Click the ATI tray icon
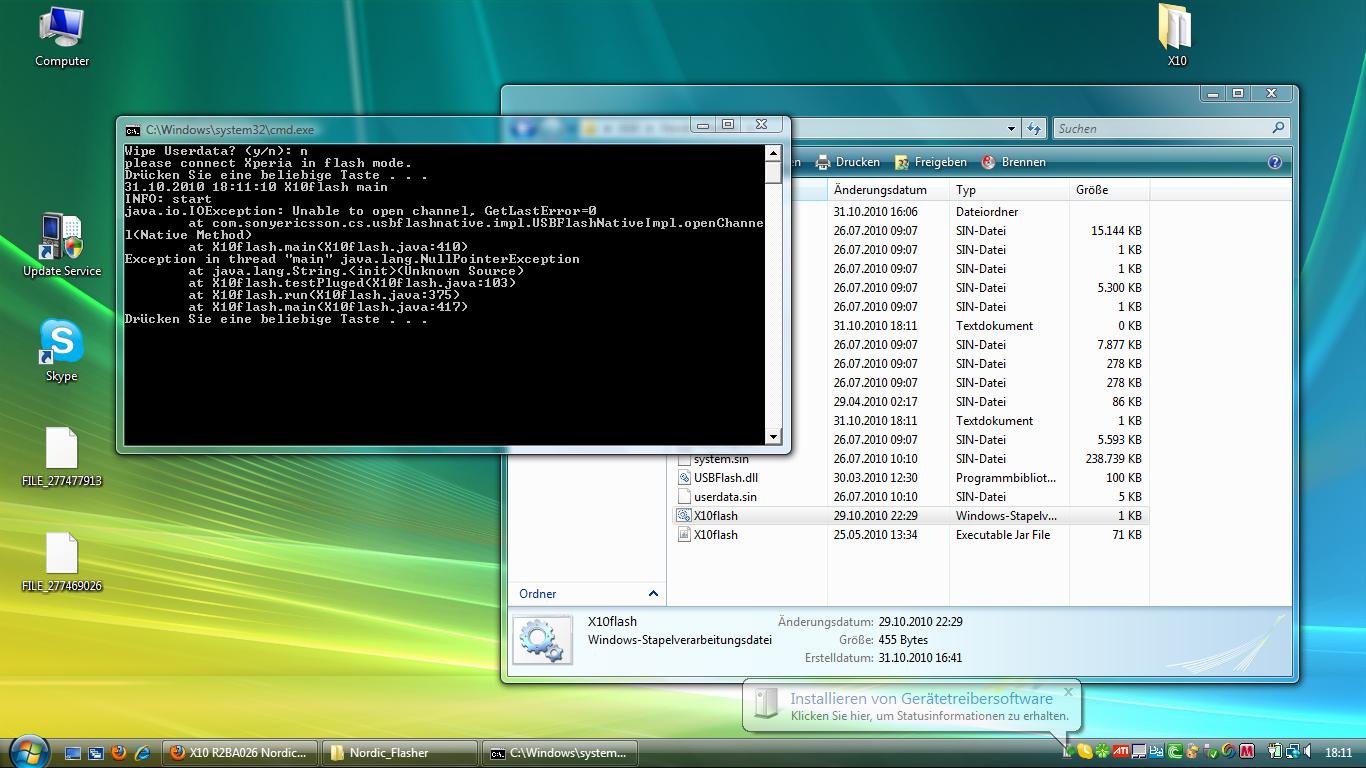Image resolution: width=1366 pixels, height=768 pixels. 1121,751
